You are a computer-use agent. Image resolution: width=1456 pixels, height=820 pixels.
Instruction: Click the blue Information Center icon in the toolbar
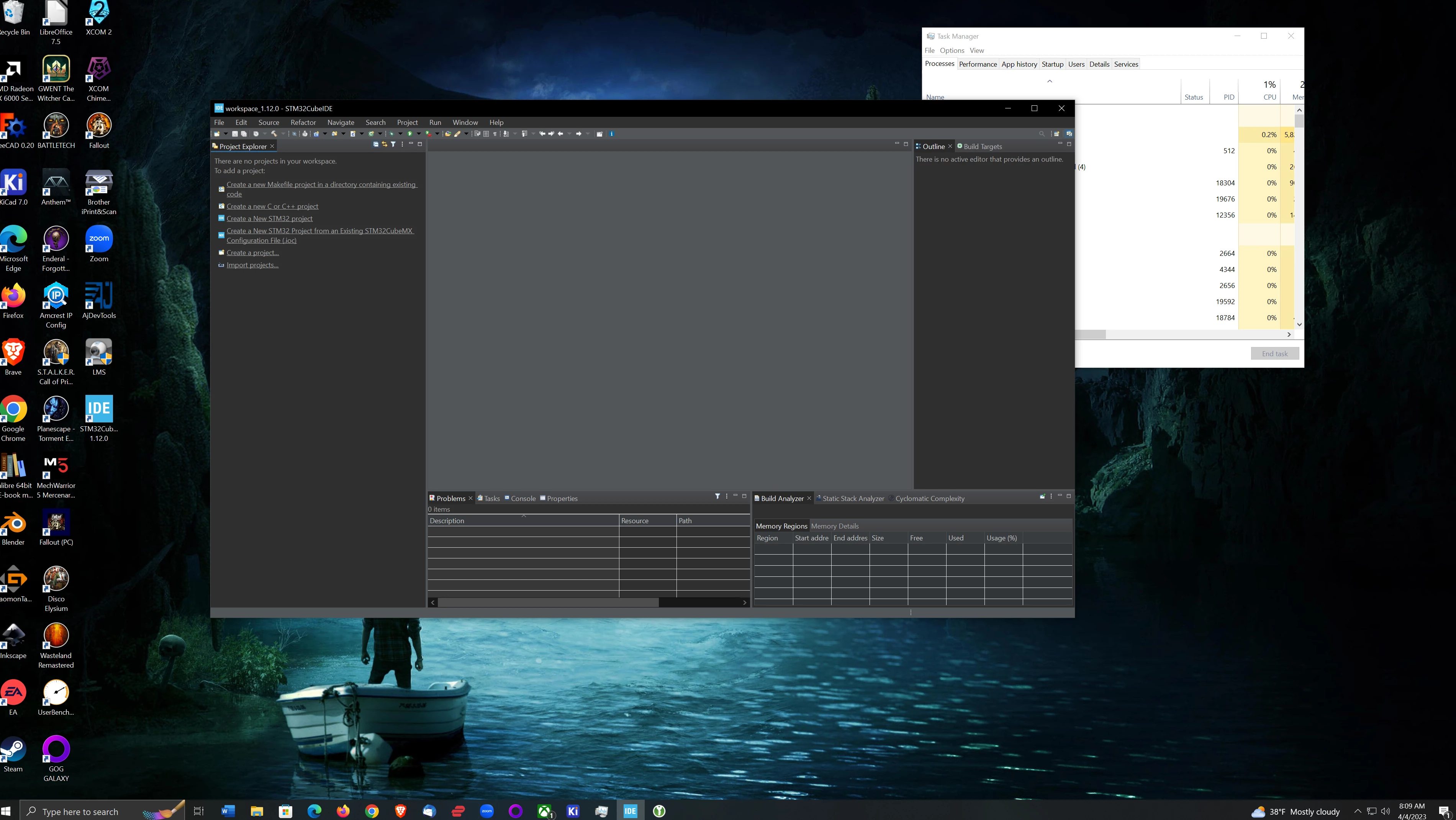612,134
